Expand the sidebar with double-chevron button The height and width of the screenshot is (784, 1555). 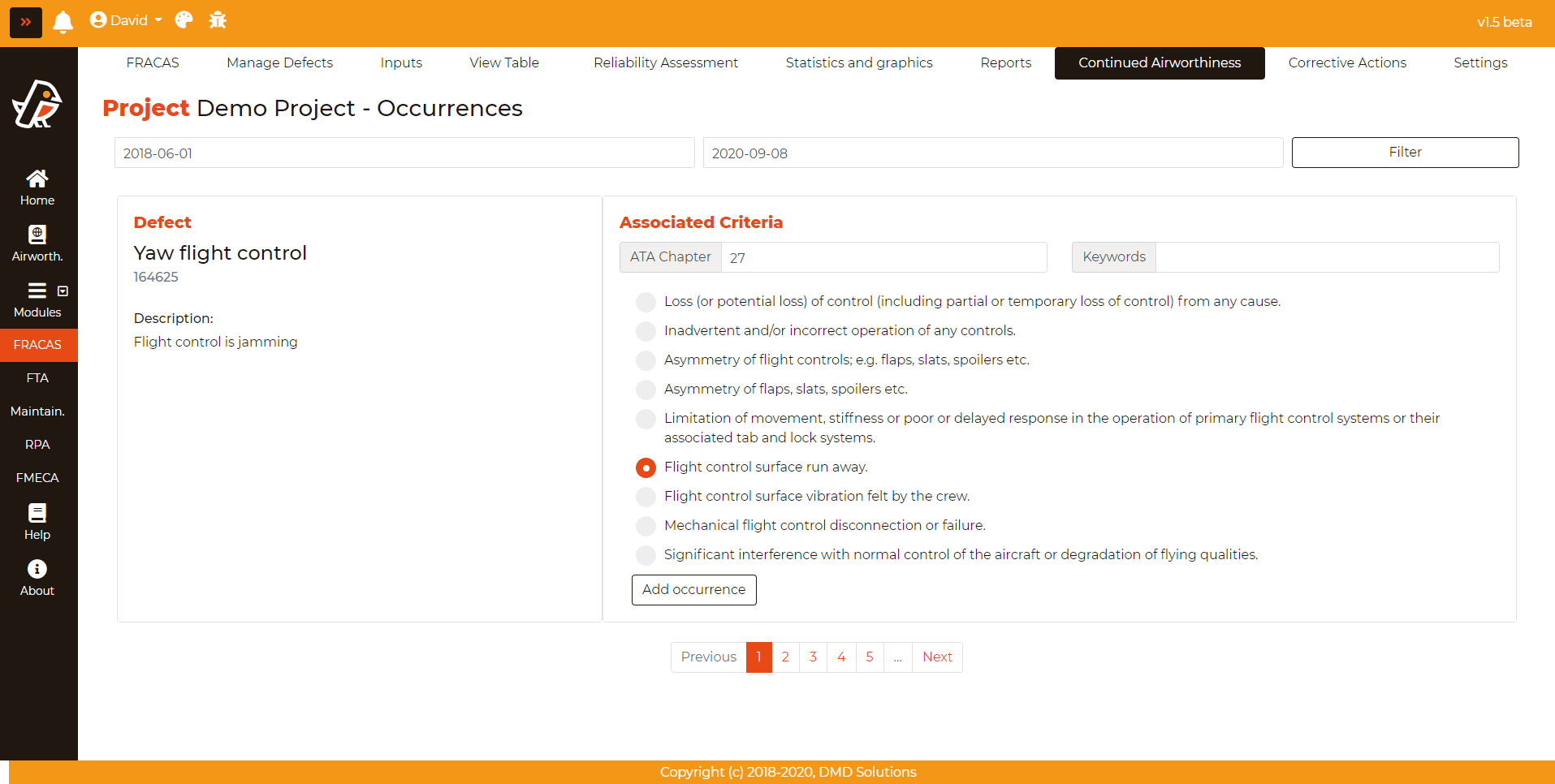point(26,22)
